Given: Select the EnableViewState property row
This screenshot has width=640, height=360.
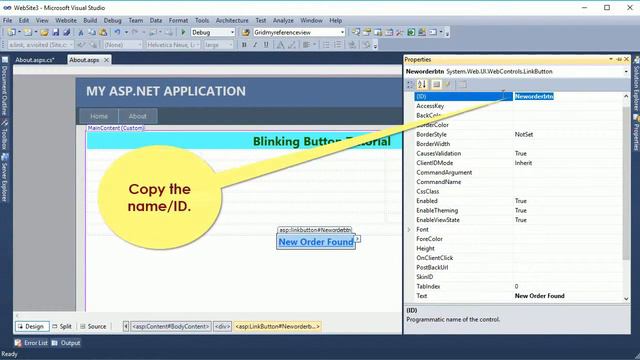Looking at the screenshot, I should point(518,220).
